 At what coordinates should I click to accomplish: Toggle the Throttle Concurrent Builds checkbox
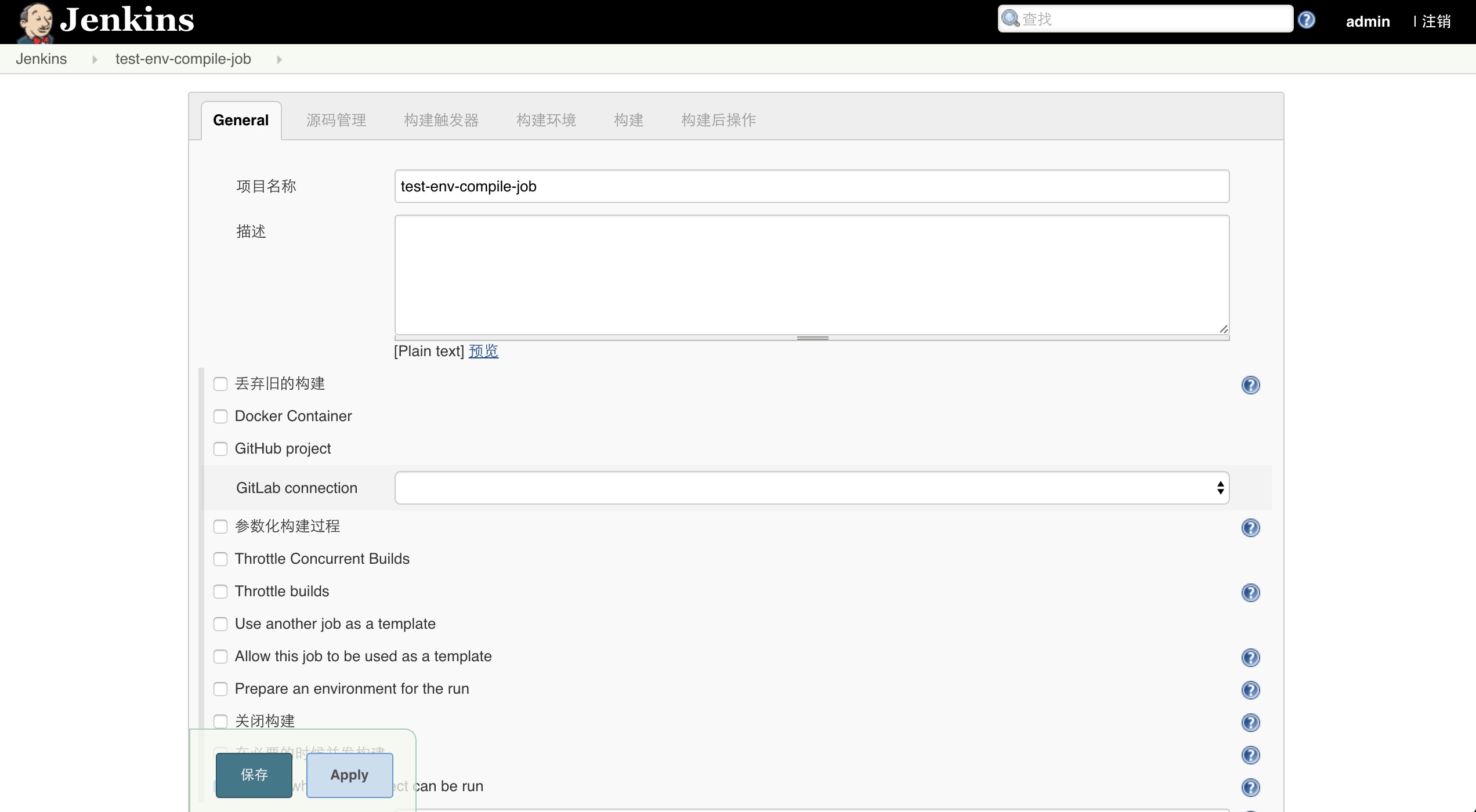(x=220, y=558)
